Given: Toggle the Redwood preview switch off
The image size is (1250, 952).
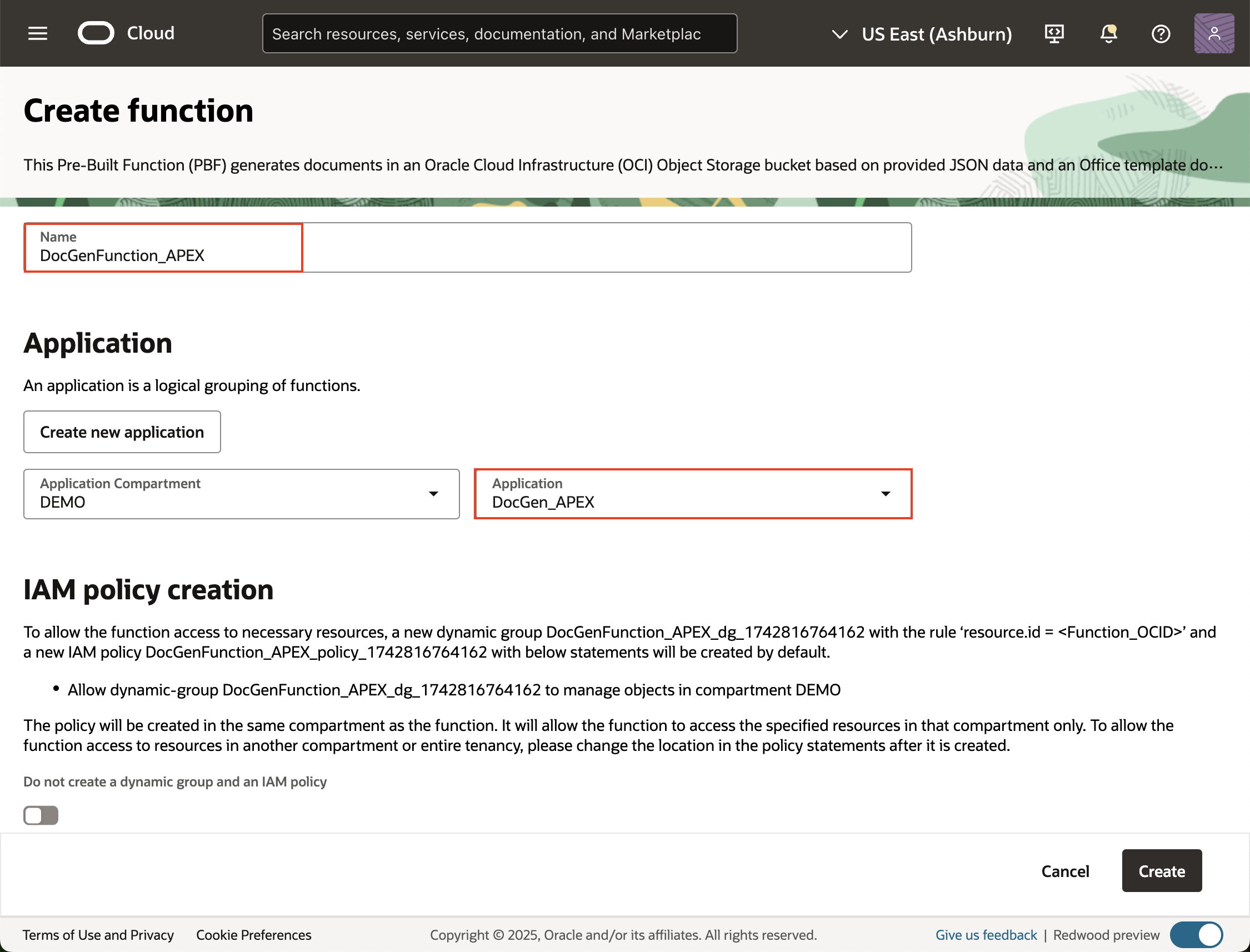Looking at the screenshot, I should [1196, 934].
